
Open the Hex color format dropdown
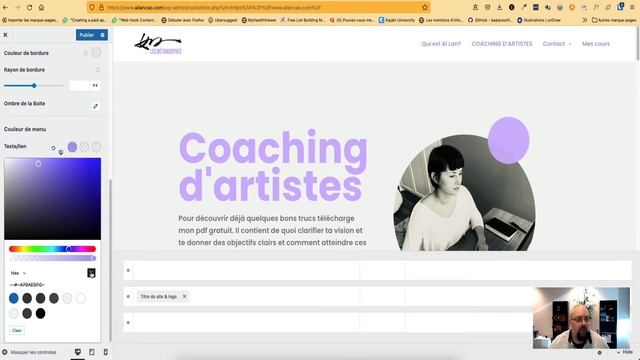(x=18, y=273)
